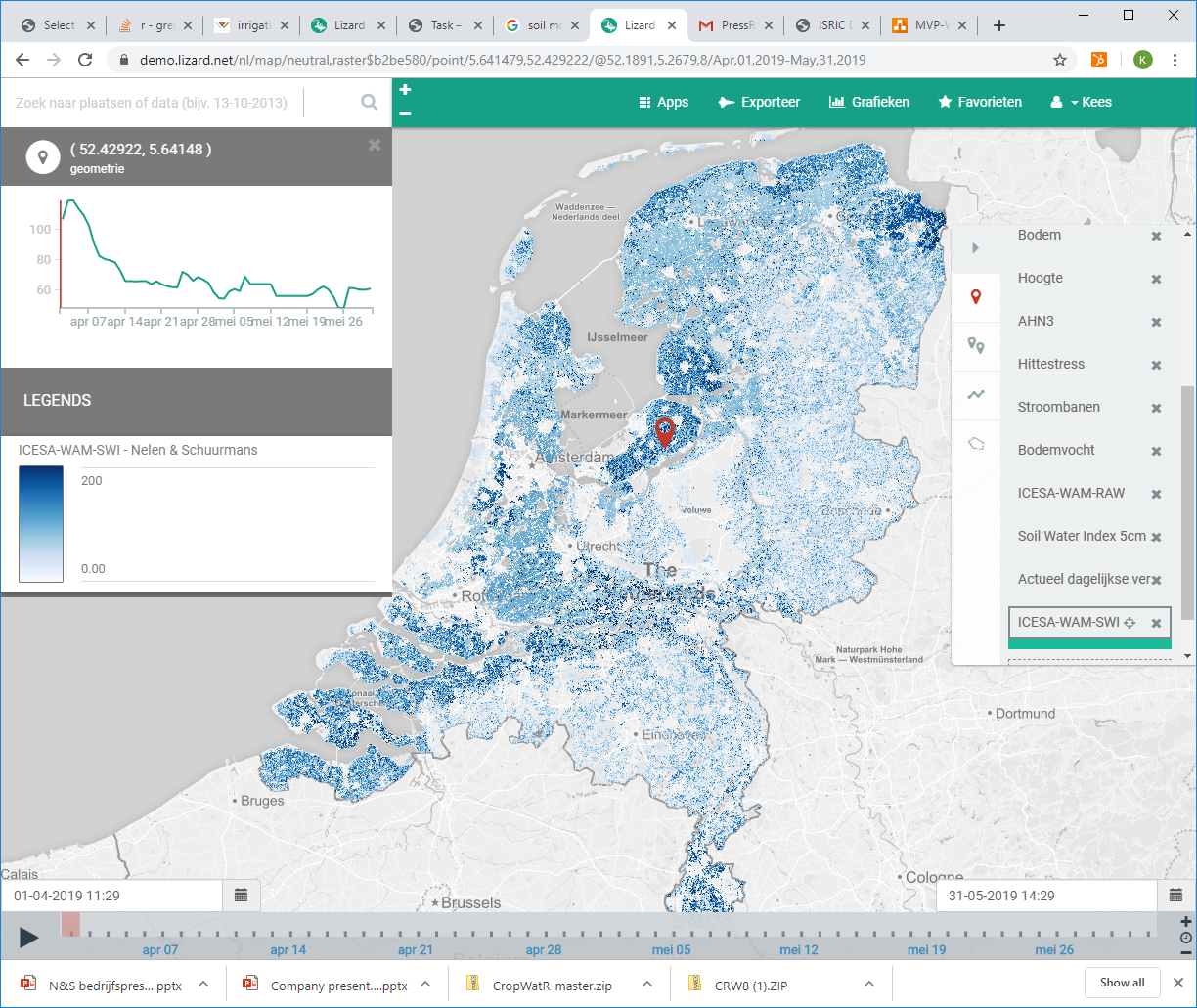Open the calendar for the start date
Screen dimensions: 1197x1008
pyautogui.click(x=241, y=895)
